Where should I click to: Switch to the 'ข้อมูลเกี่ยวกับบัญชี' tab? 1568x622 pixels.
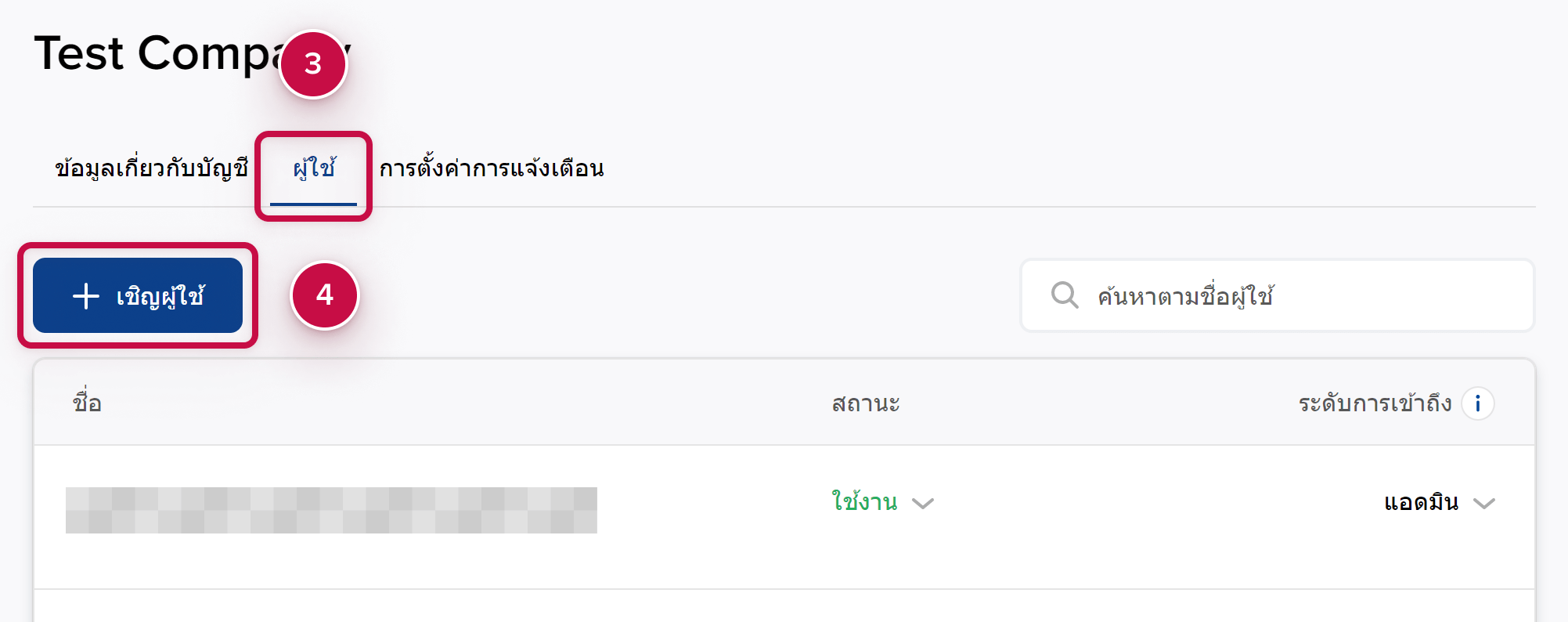click(151, 168)
